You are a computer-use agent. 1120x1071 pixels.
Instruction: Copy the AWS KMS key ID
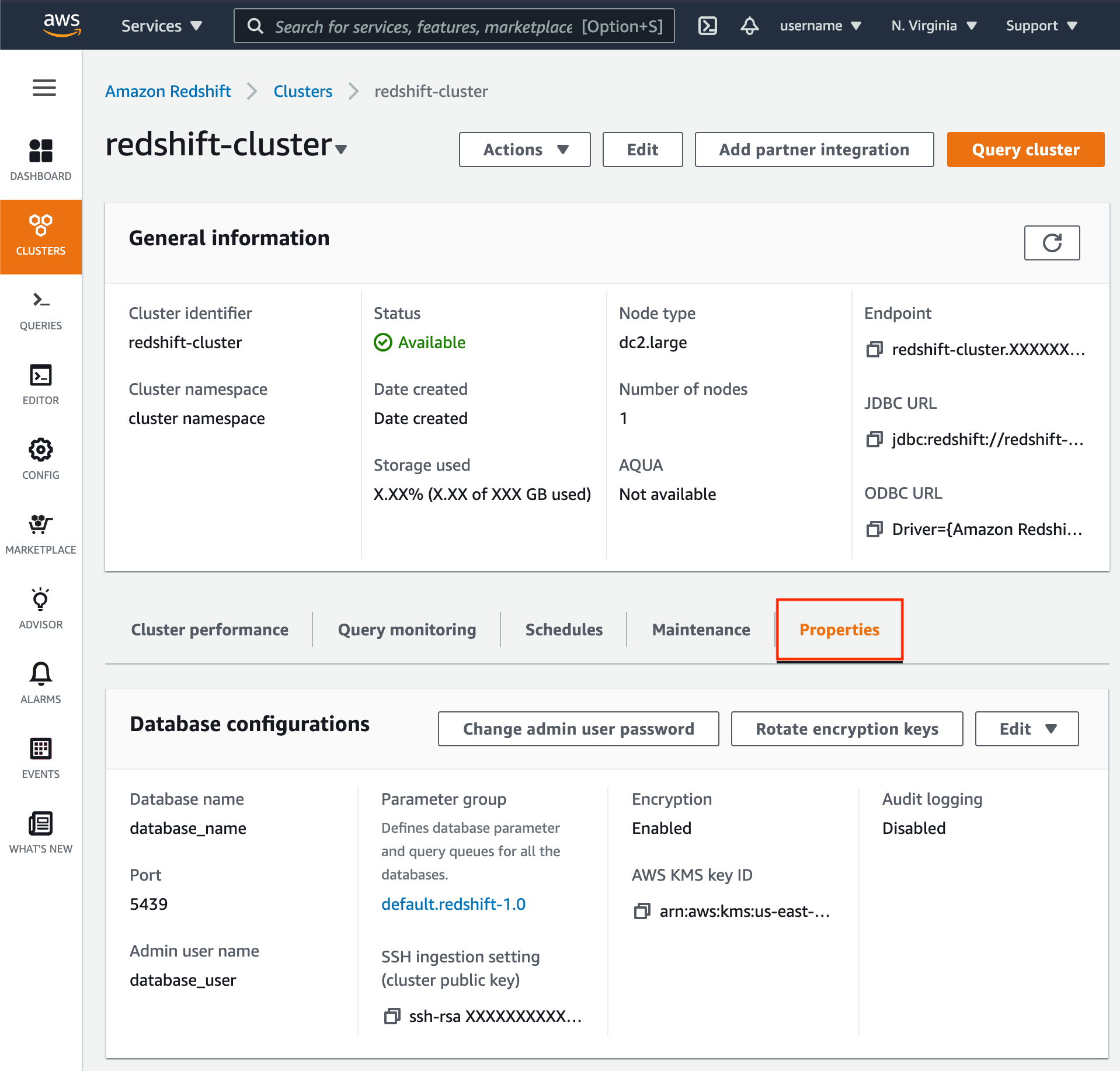coord(642,911)
